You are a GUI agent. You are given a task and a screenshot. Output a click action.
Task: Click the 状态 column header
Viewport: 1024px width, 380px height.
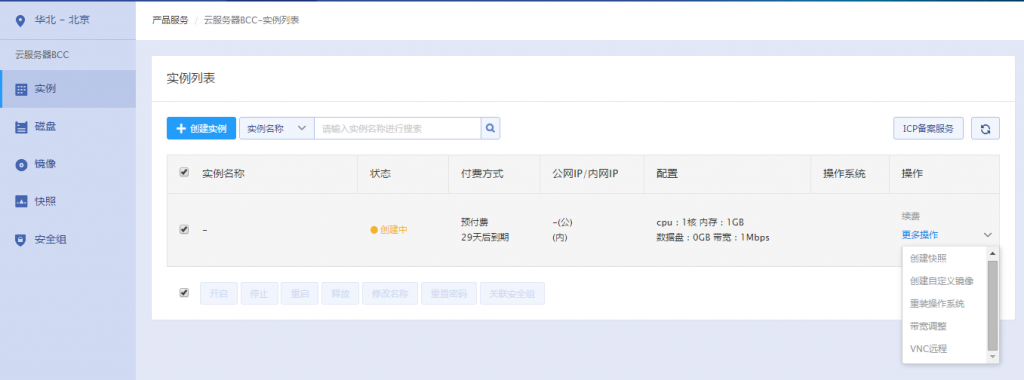[x=380, y=174]
